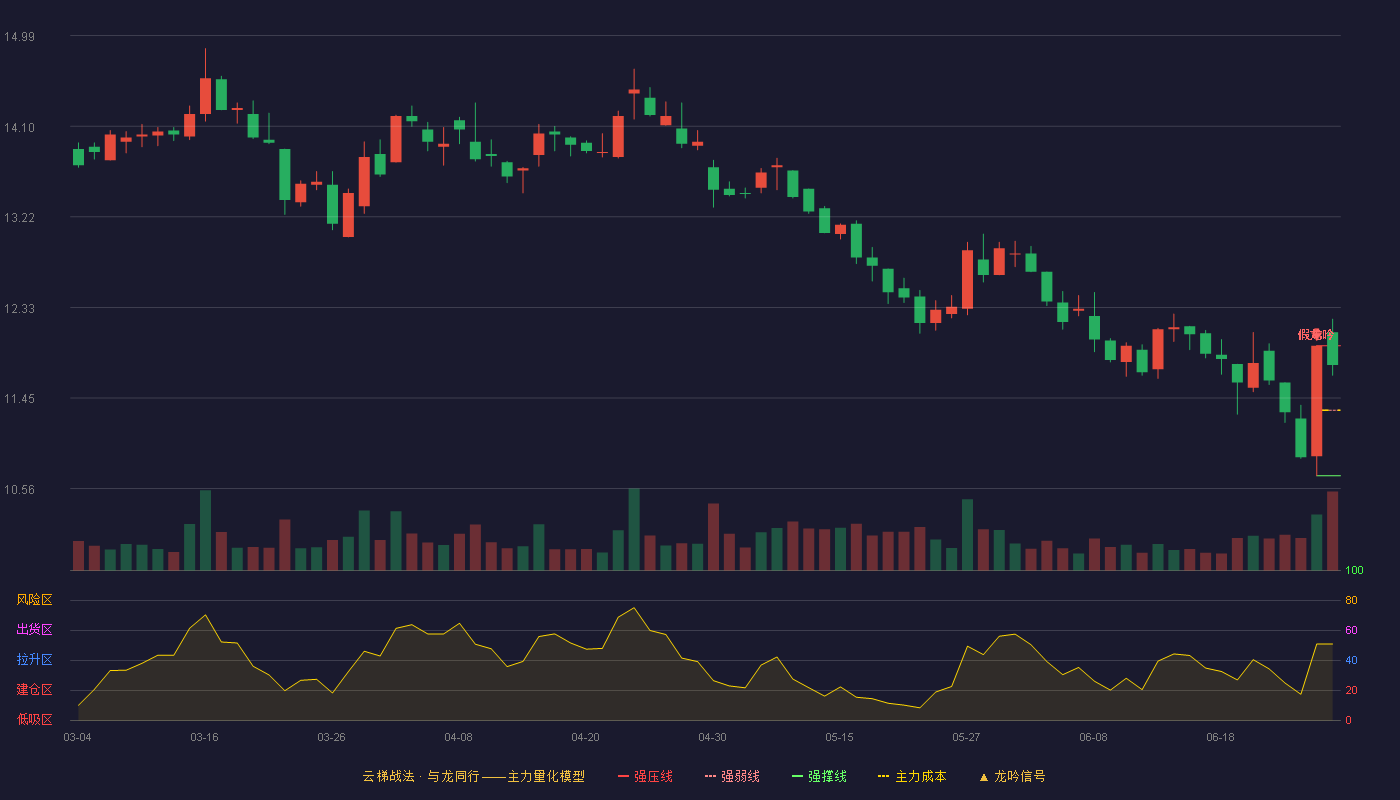1400x800 pixels.
Task: Click the 04-08 date label
Action: pyautogui.click(x=458, y=737)
